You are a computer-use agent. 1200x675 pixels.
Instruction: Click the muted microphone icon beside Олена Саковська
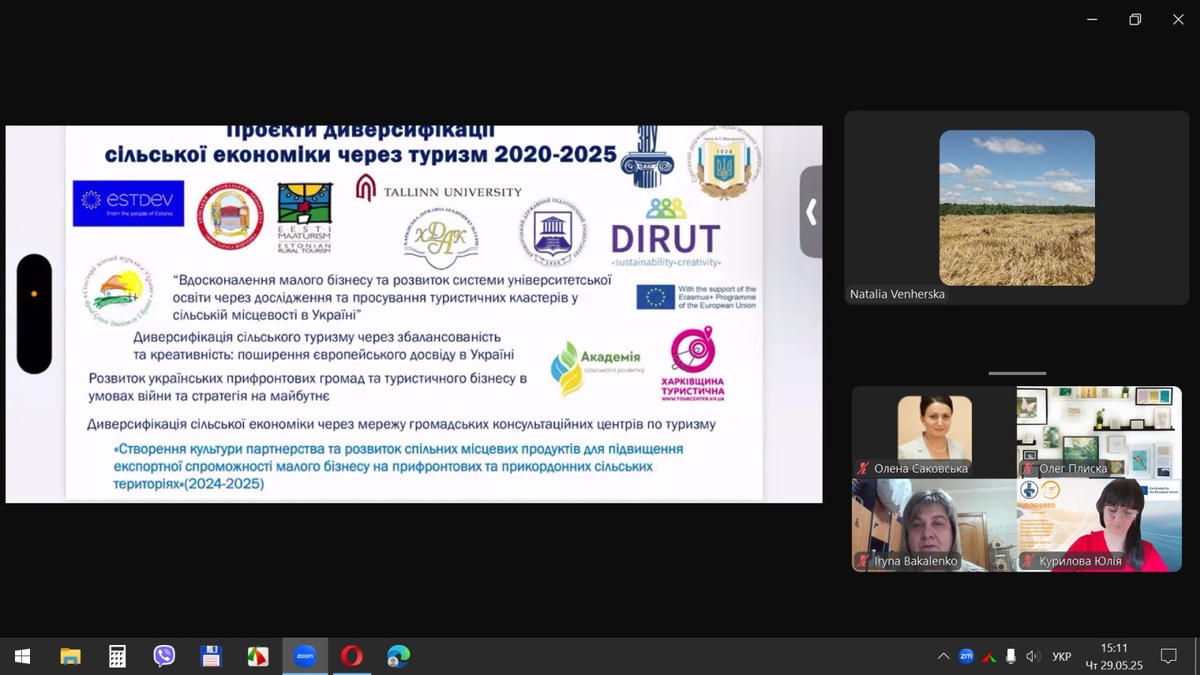(x=863, y=468)
